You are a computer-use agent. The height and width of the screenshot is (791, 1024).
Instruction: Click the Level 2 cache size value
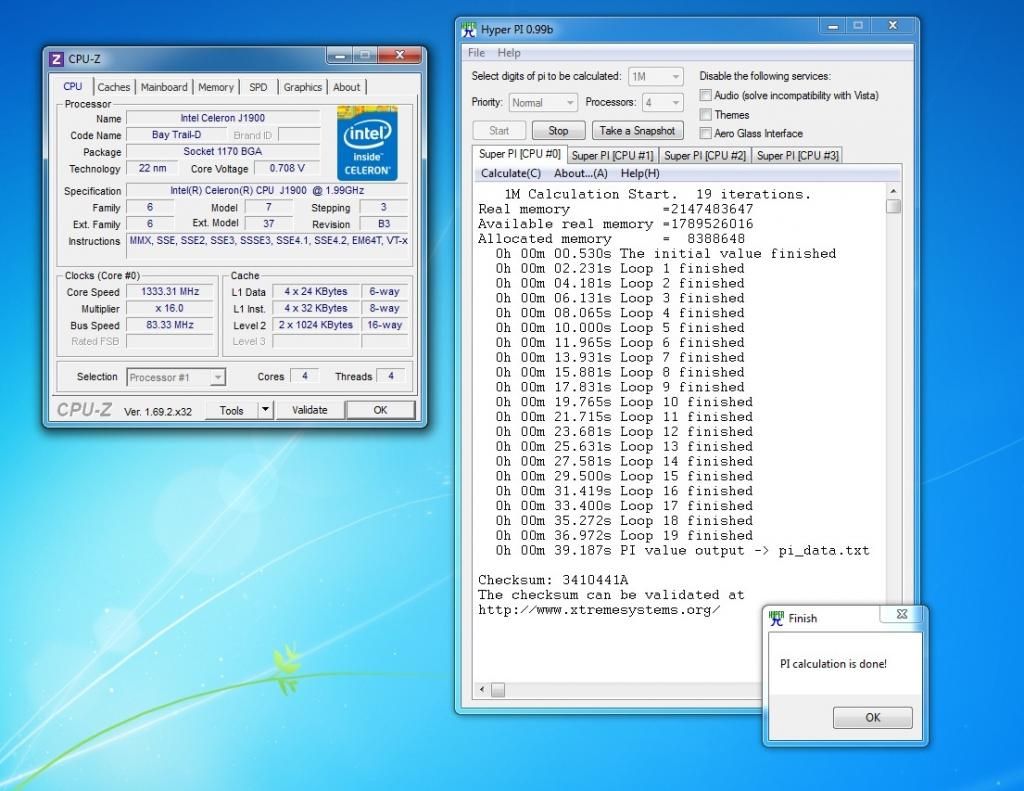click(x=316, y=325)
